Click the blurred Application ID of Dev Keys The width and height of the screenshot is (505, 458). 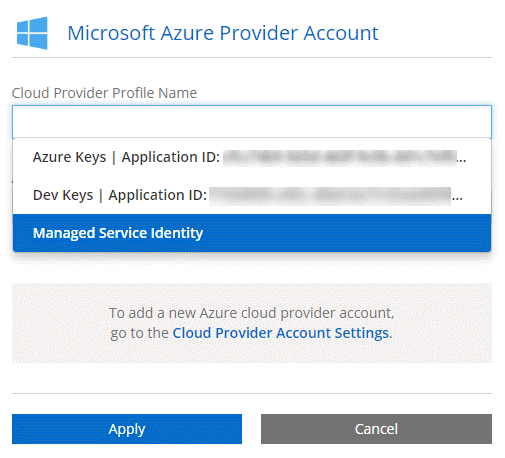click(330, 196)
